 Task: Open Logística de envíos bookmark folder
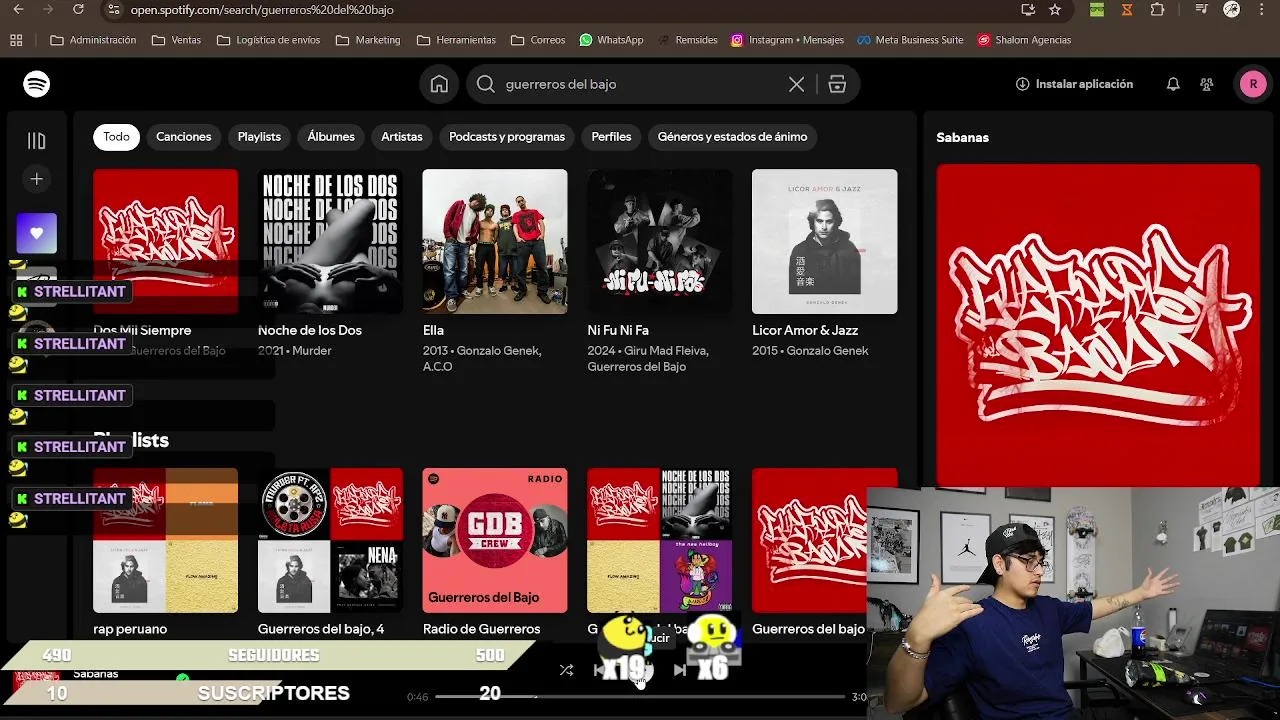click(268, 41)
